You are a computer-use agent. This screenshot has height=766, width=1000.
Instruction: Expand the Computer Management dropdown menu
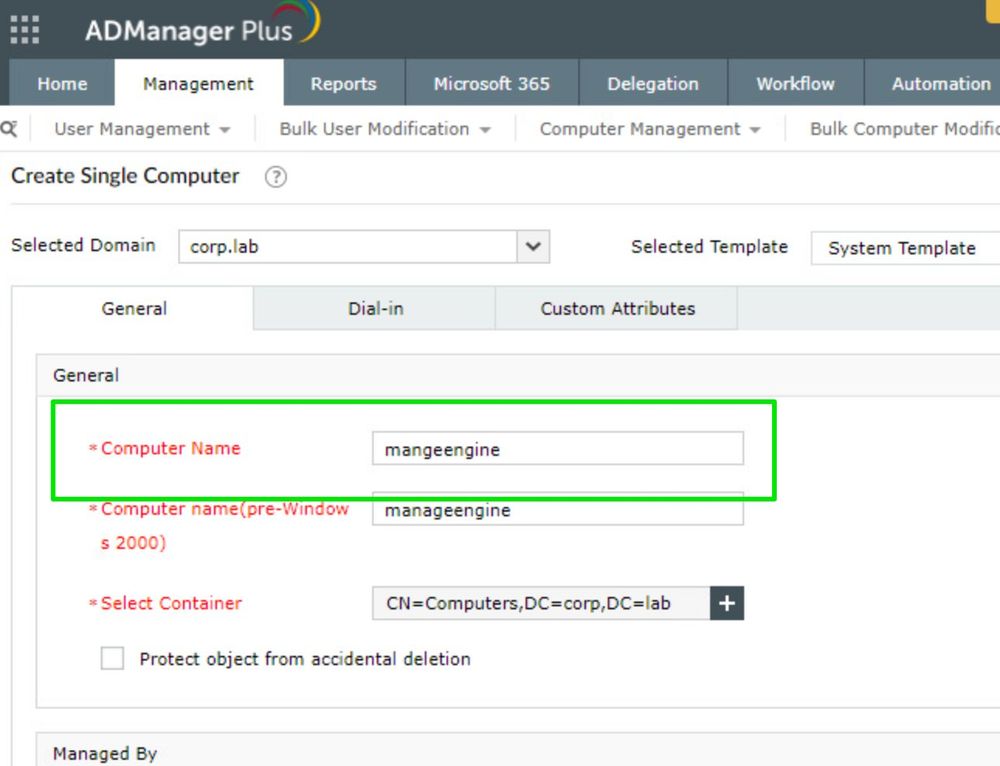pos(650,129)
